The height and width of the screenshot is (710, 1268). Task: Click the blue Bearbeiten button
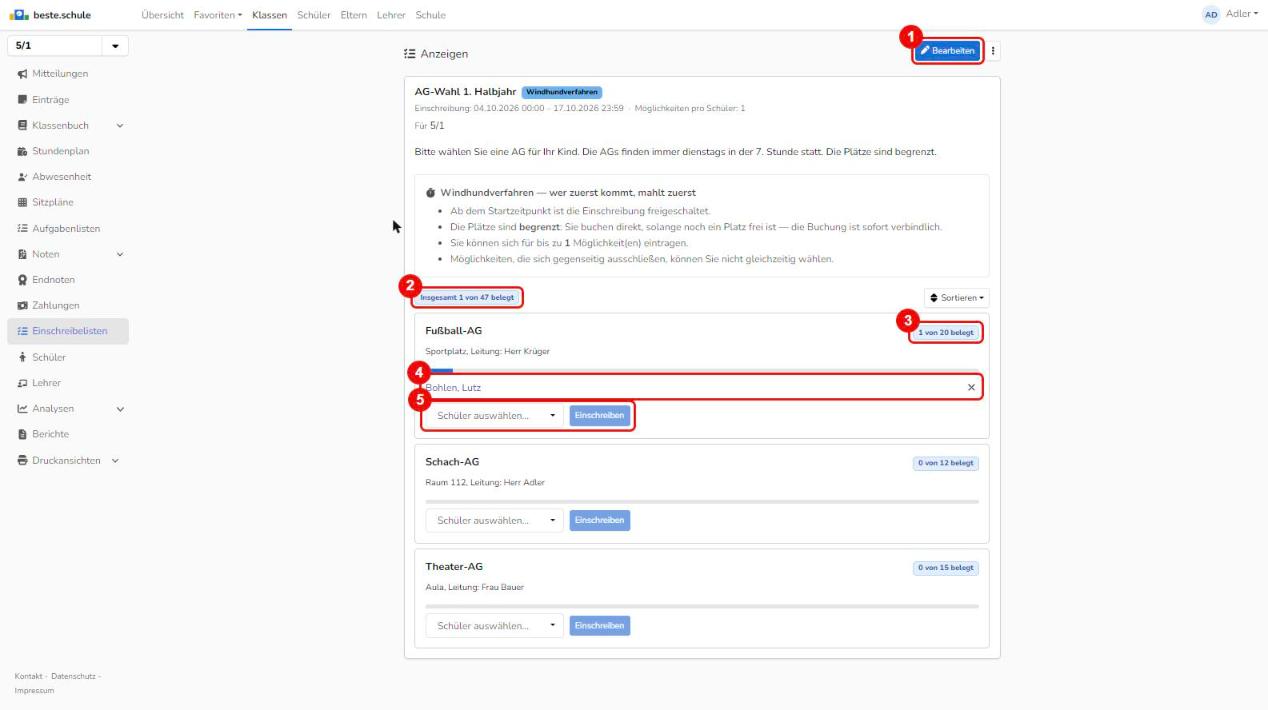[947, 51]
